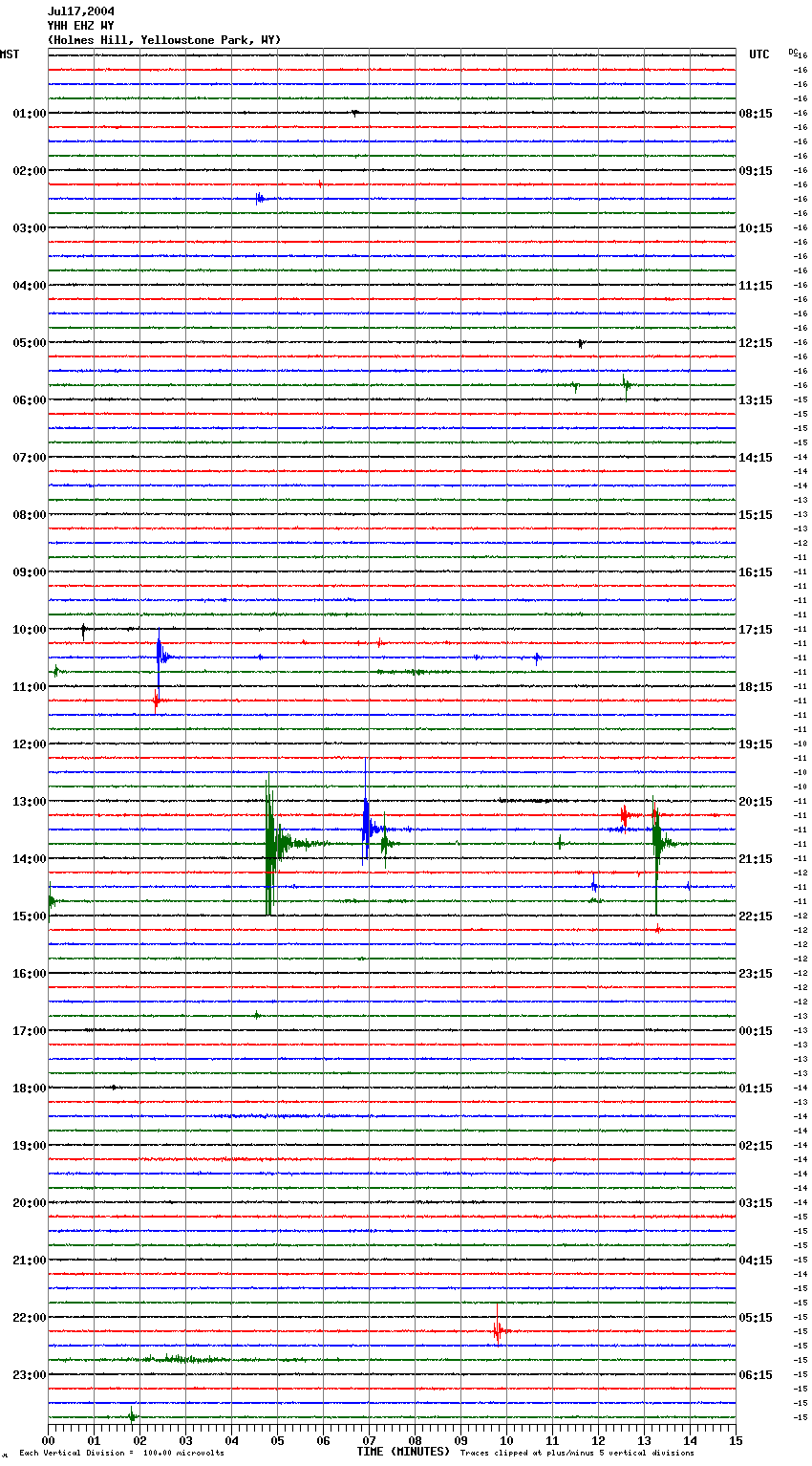Screen dimensions: 812x1466
Task: Select the 11:00 MST row label
Action: click(30, 687)
